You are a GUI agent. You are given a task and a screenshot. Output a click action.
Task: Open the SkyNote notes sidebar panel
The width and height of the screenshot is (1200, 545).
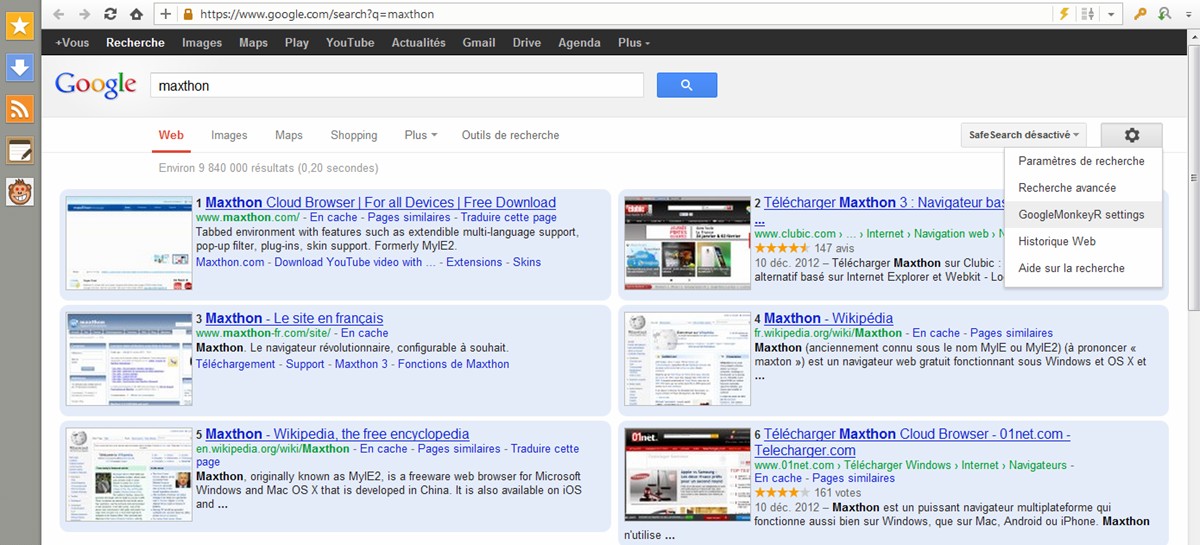click(x=20, y=151)
